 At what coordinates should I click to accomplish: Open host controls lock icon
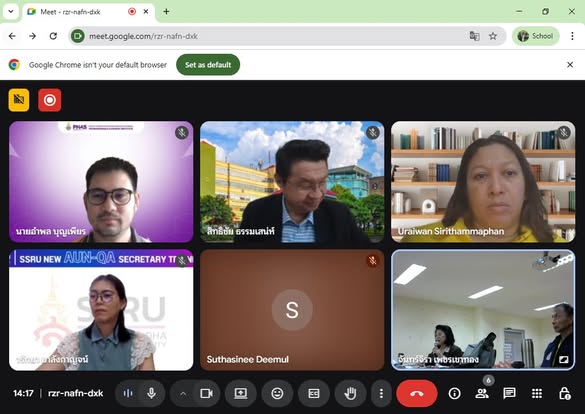coord(564,393)
